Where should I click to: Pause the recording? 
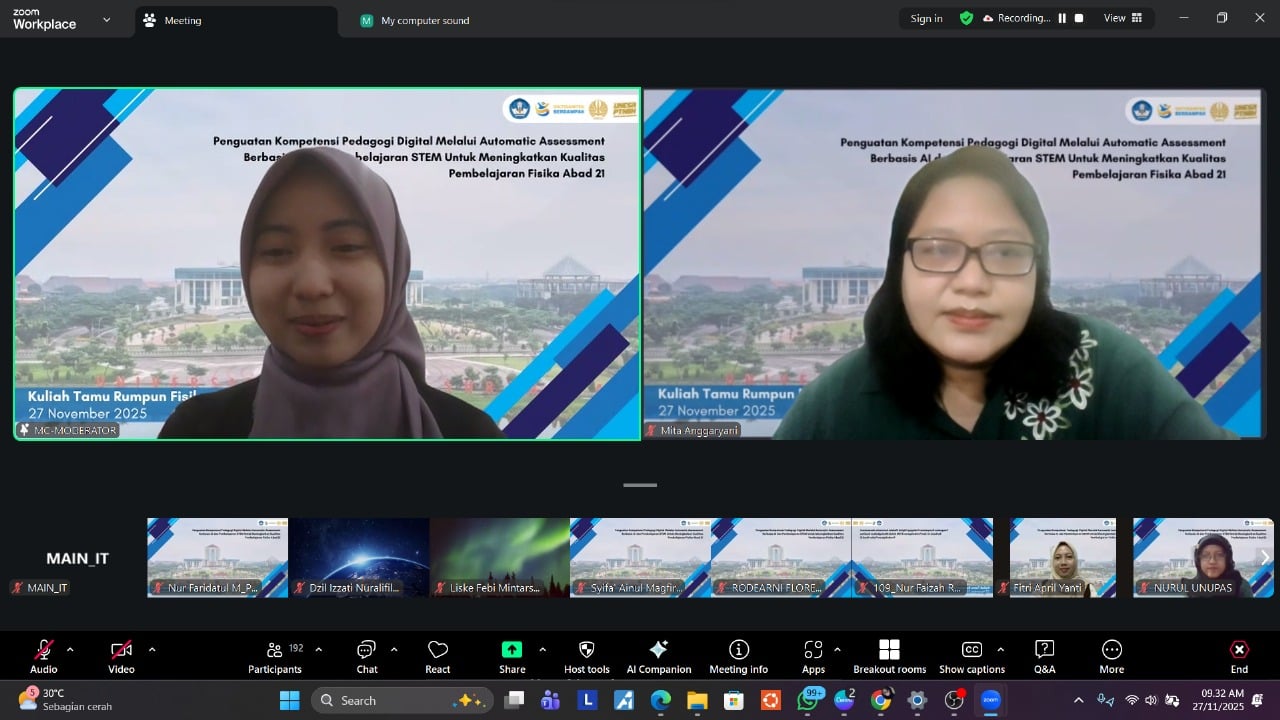click(x=1062, y=18)
